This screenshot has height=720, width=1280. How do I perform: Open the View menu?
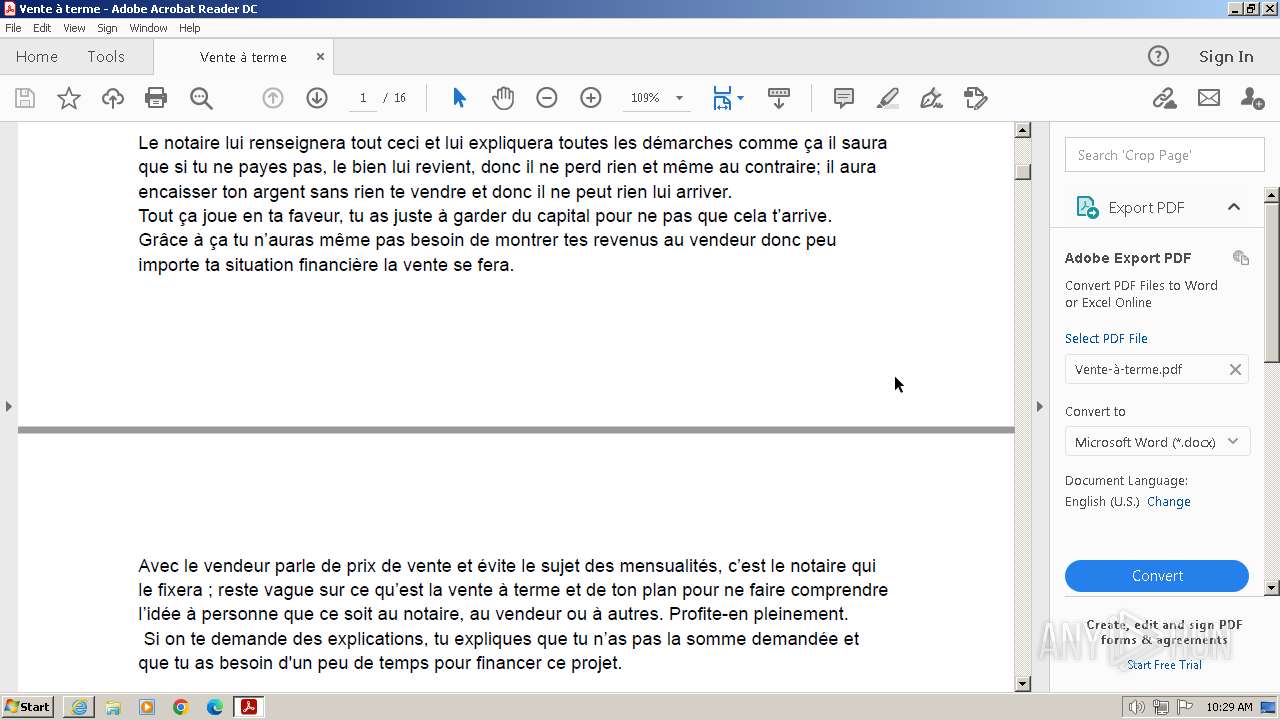(x=74, y=28)
